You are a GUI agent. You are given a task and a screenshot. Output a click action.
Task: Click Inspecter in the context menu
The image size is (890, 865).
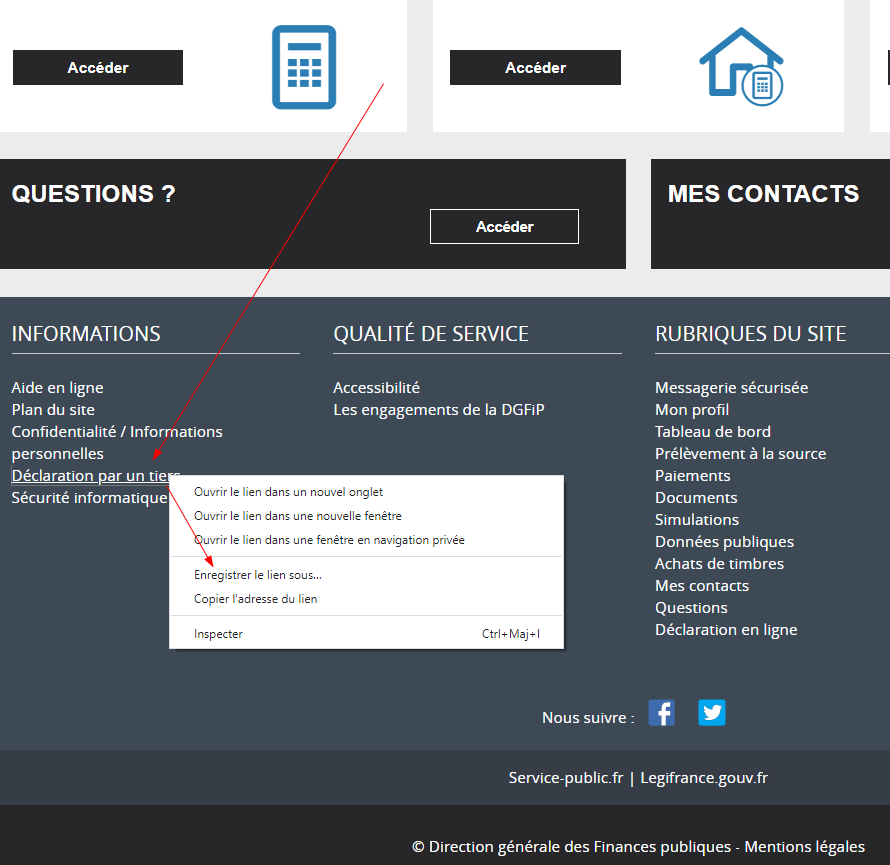(x=218, y=634)
